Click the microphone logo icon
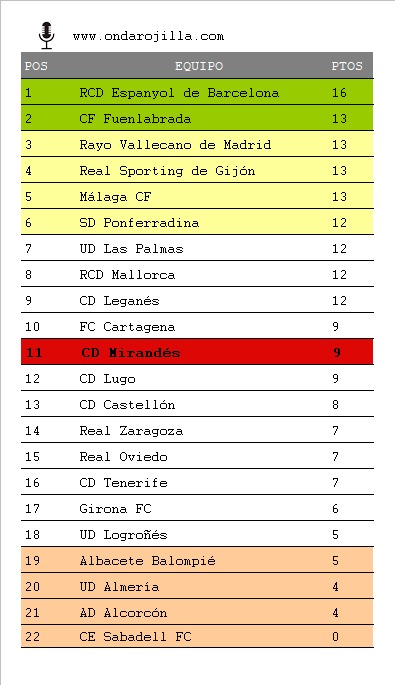 pos(46,35)
